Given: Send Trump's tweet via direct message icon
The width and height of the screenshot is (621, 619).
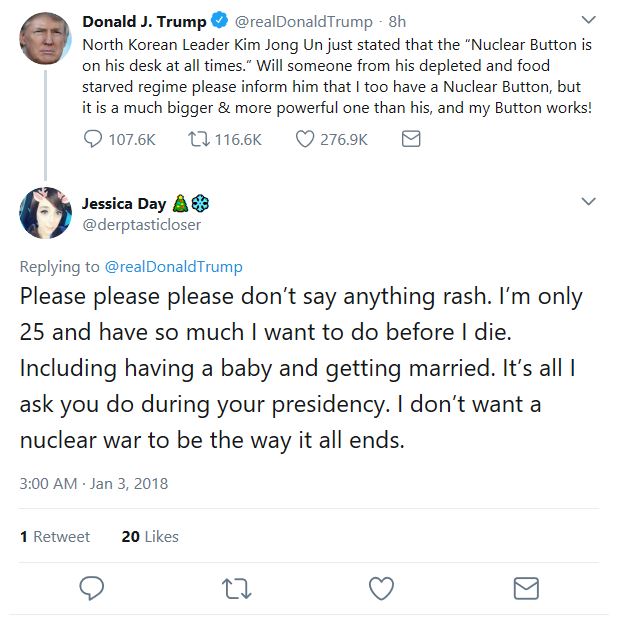Looking at the screenshot, I should click(410, 140).
